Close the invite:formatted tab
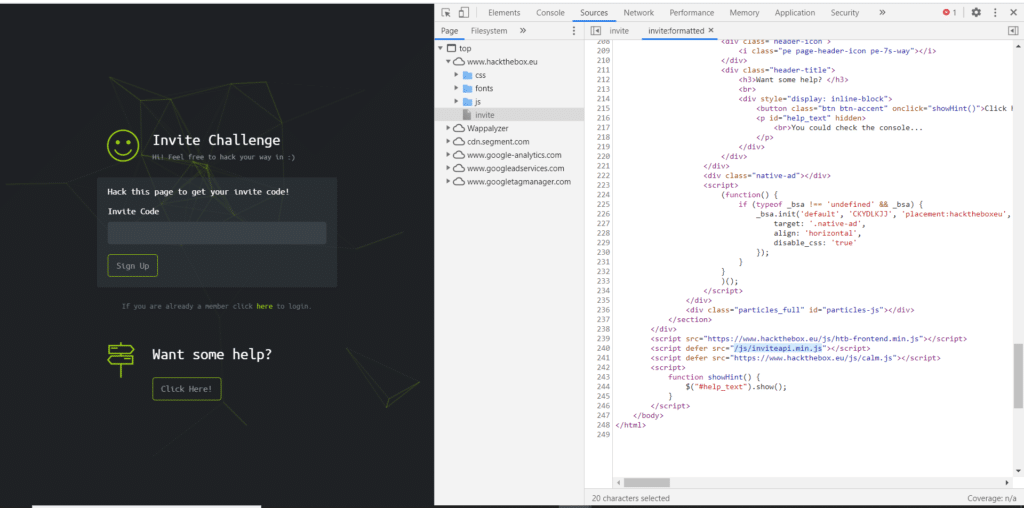 (711, 30)
